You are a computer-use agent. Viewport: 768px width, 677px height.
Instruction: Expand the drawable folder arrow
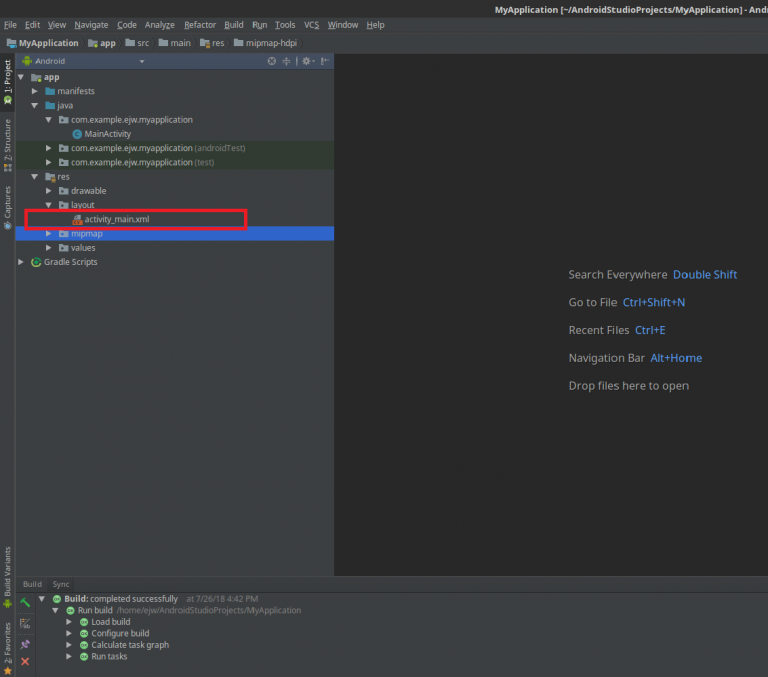[48, 191]
